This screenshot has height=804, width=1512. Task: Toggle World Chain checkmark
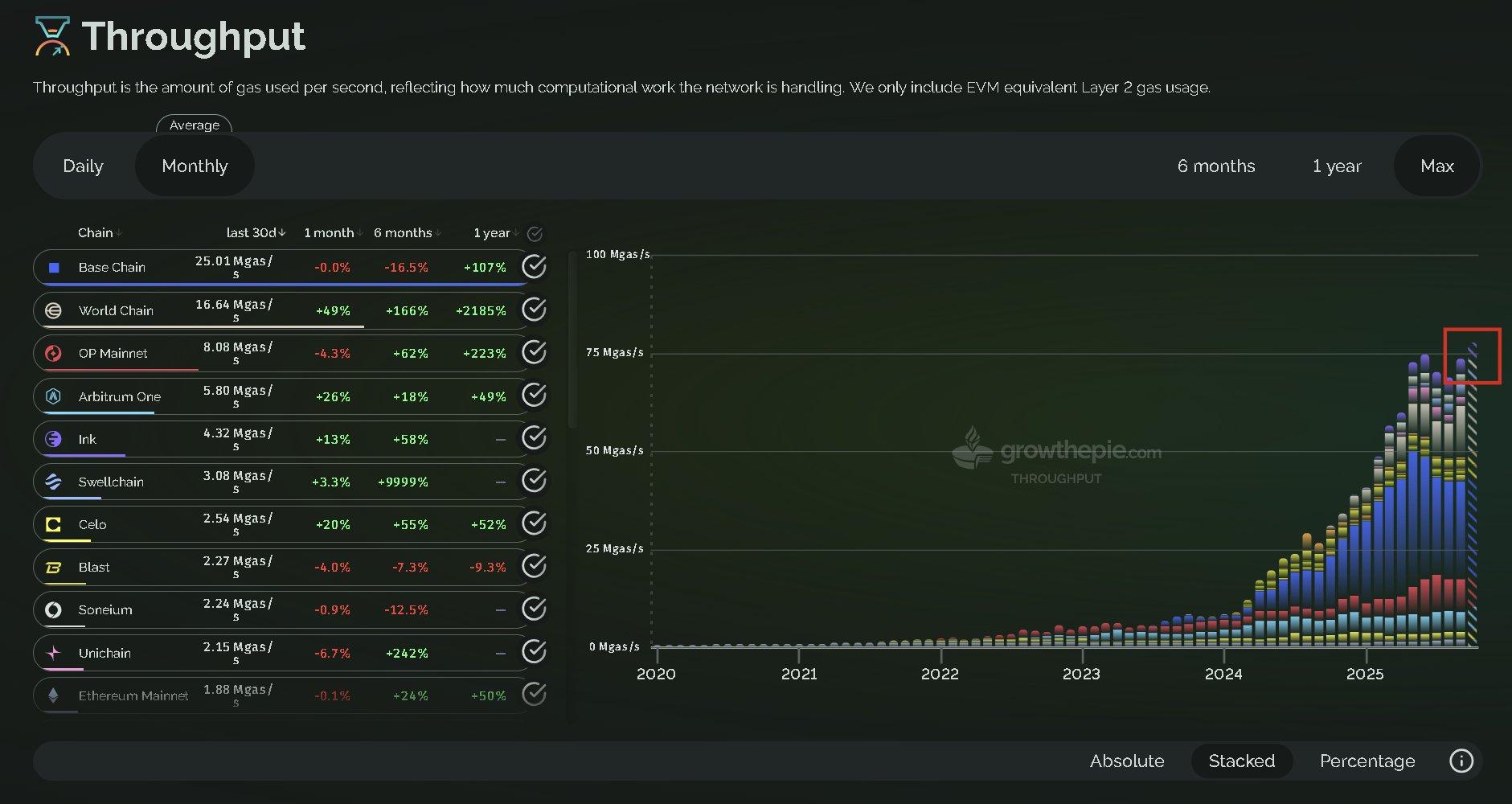pos(534,310)
